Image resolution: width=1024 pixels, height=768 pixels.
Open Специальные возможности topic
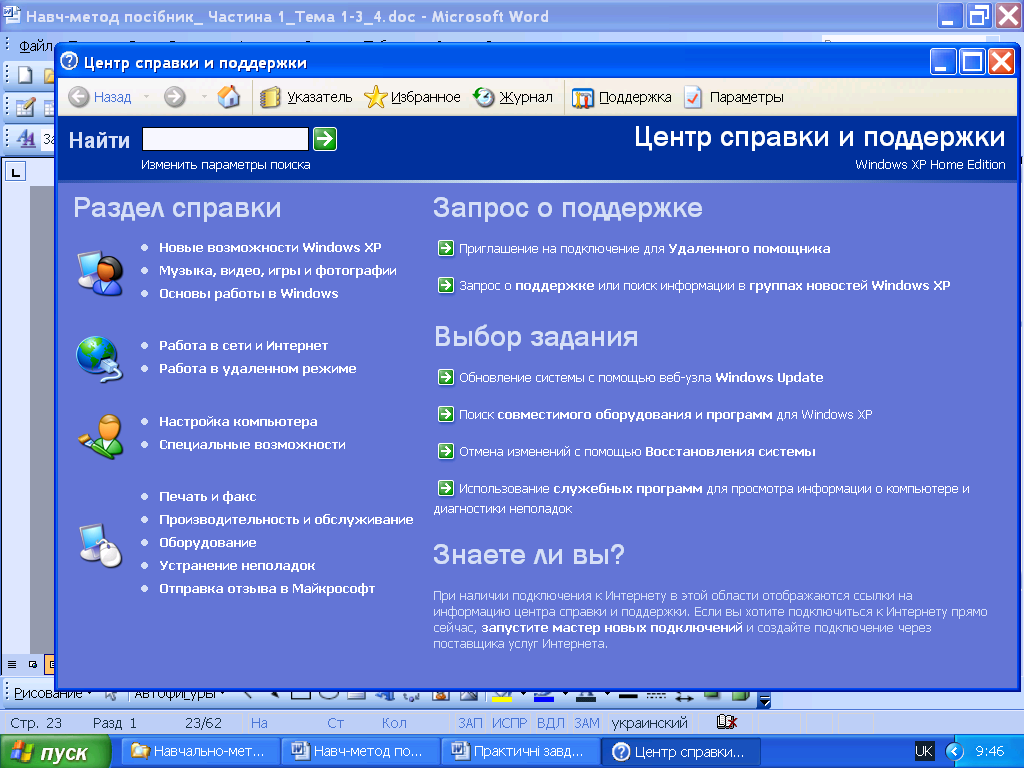tap(253, 444)
